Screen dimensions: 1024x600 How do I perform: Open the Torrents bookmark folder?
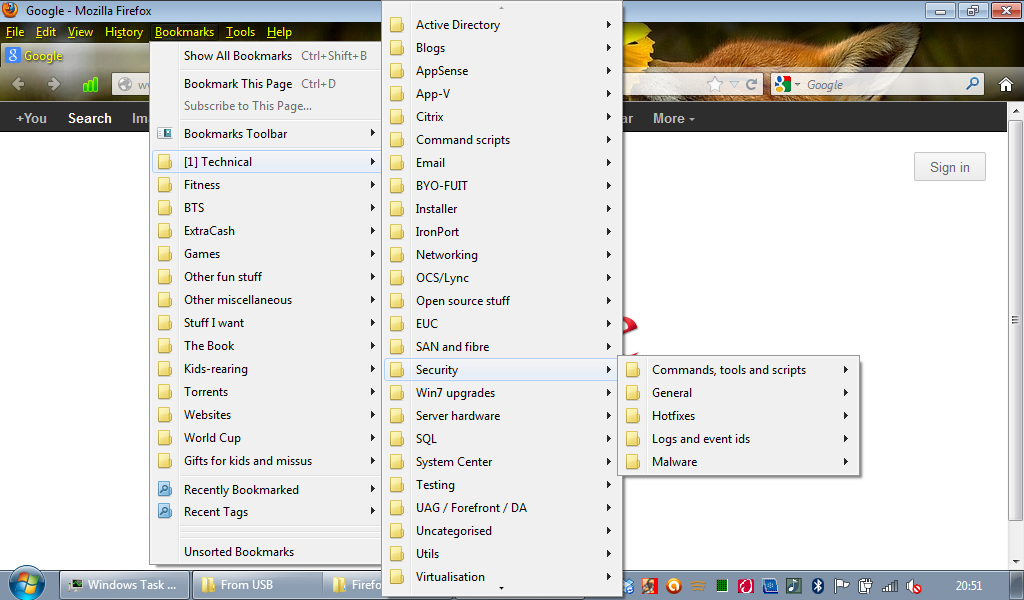click(x=266, y=392)
